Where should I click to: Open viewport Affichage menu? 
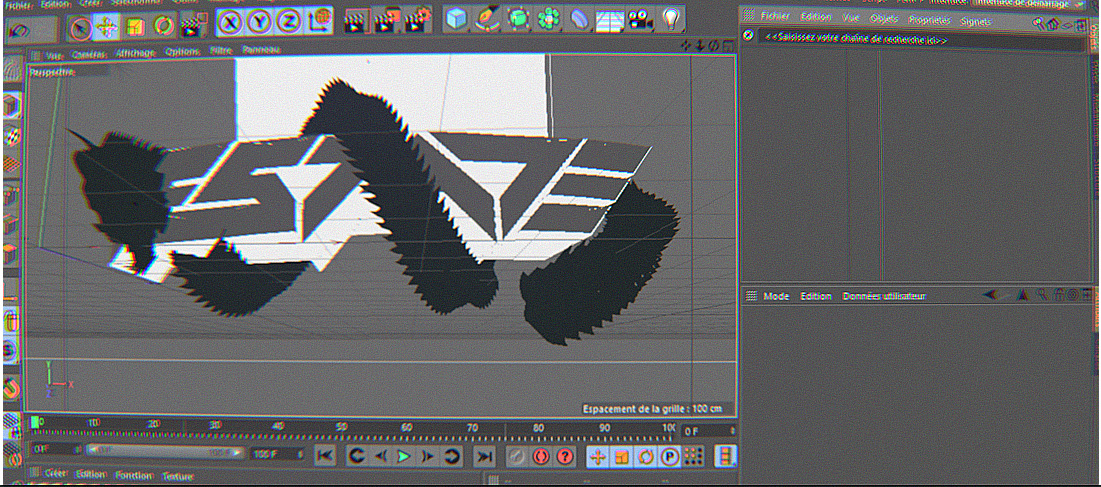[x=136, y=53]
